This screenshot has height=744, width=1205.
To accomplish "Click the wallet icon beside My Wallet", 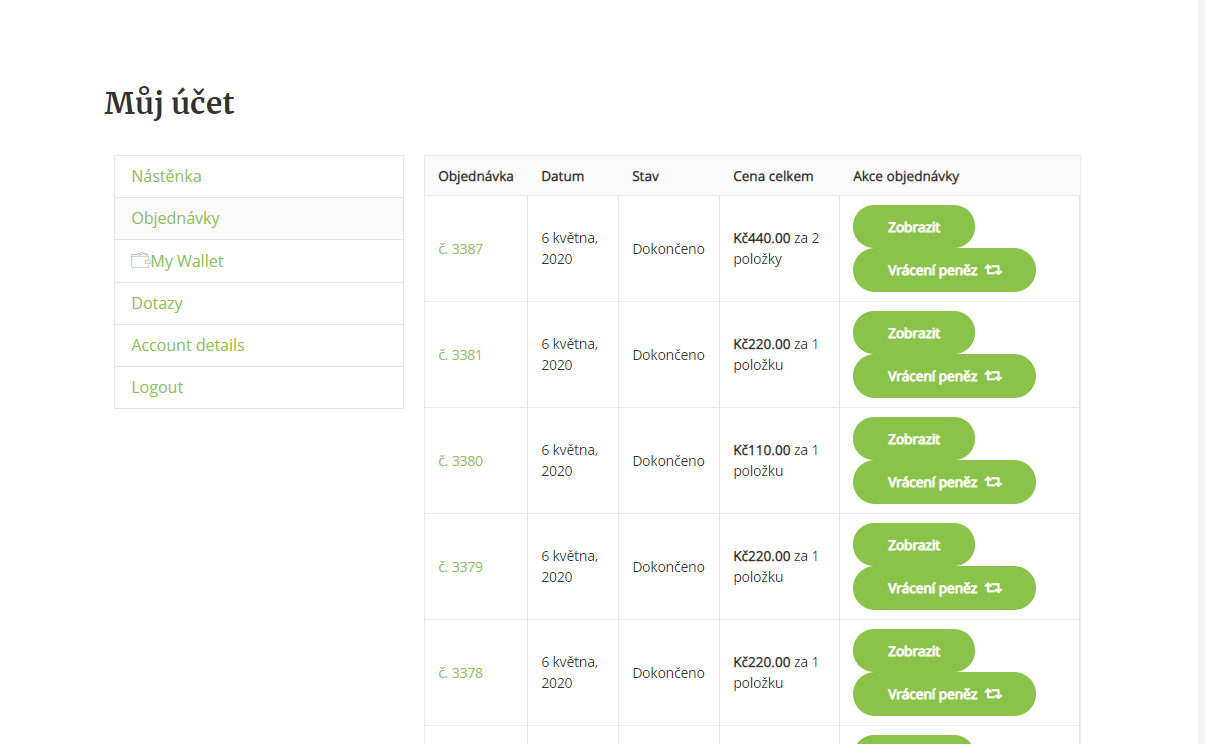I will [x=140, y=261].
